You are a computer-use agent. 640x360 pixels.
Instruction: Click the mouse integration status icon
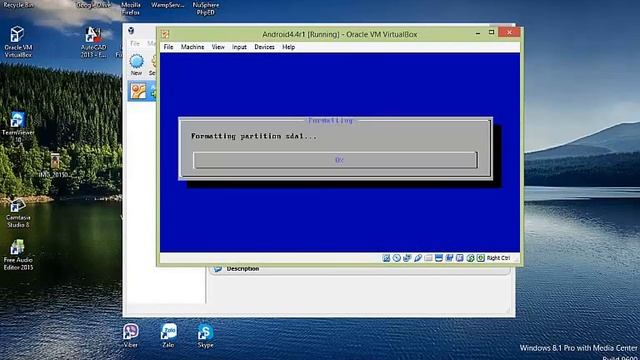point(470,258)
